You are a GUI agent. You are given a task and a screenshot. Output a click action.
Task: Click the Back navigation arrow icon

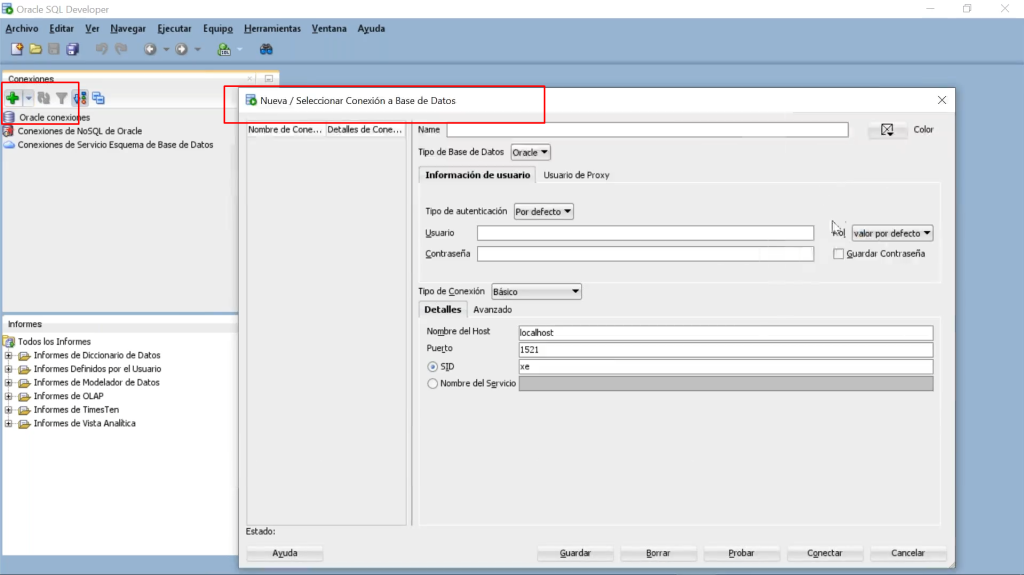click(x=150, y=49)
